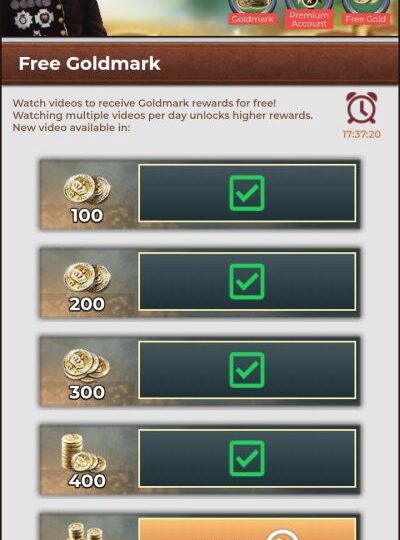Viewport: 400px width, 540px height.
Task: Click the coin stack icon for 400 Goldmark
Action: [x=84, y=453]
